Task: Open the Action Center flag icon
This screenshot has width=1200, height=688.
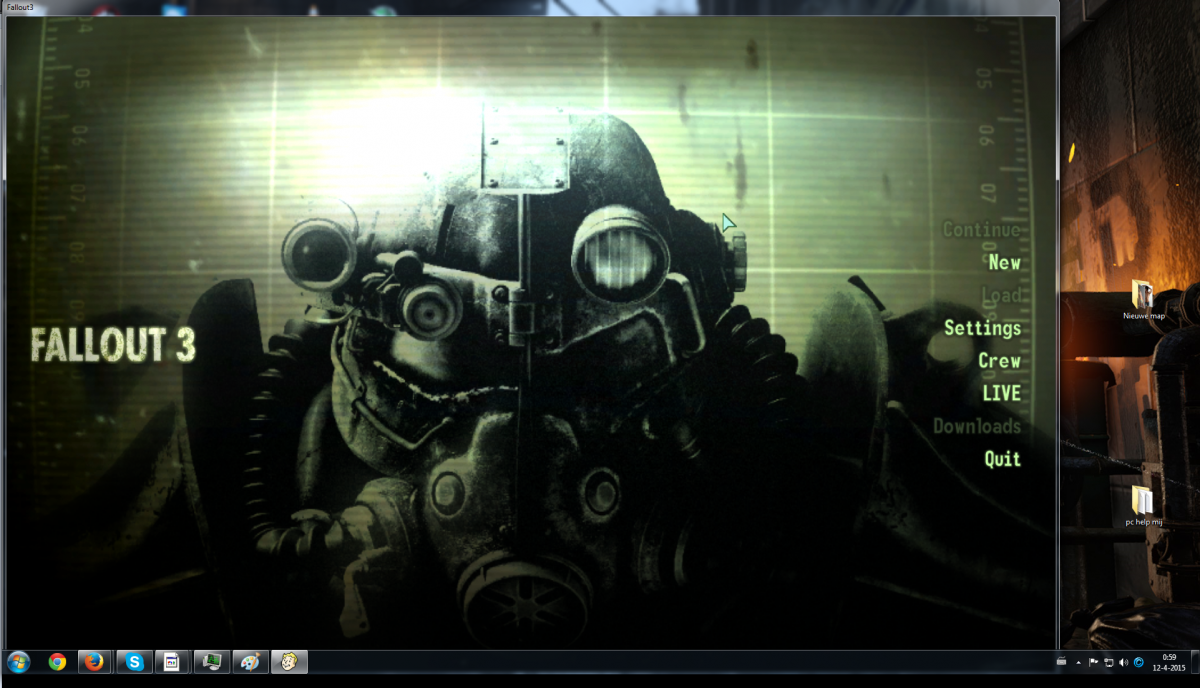Action: [x=1094, y=662]
